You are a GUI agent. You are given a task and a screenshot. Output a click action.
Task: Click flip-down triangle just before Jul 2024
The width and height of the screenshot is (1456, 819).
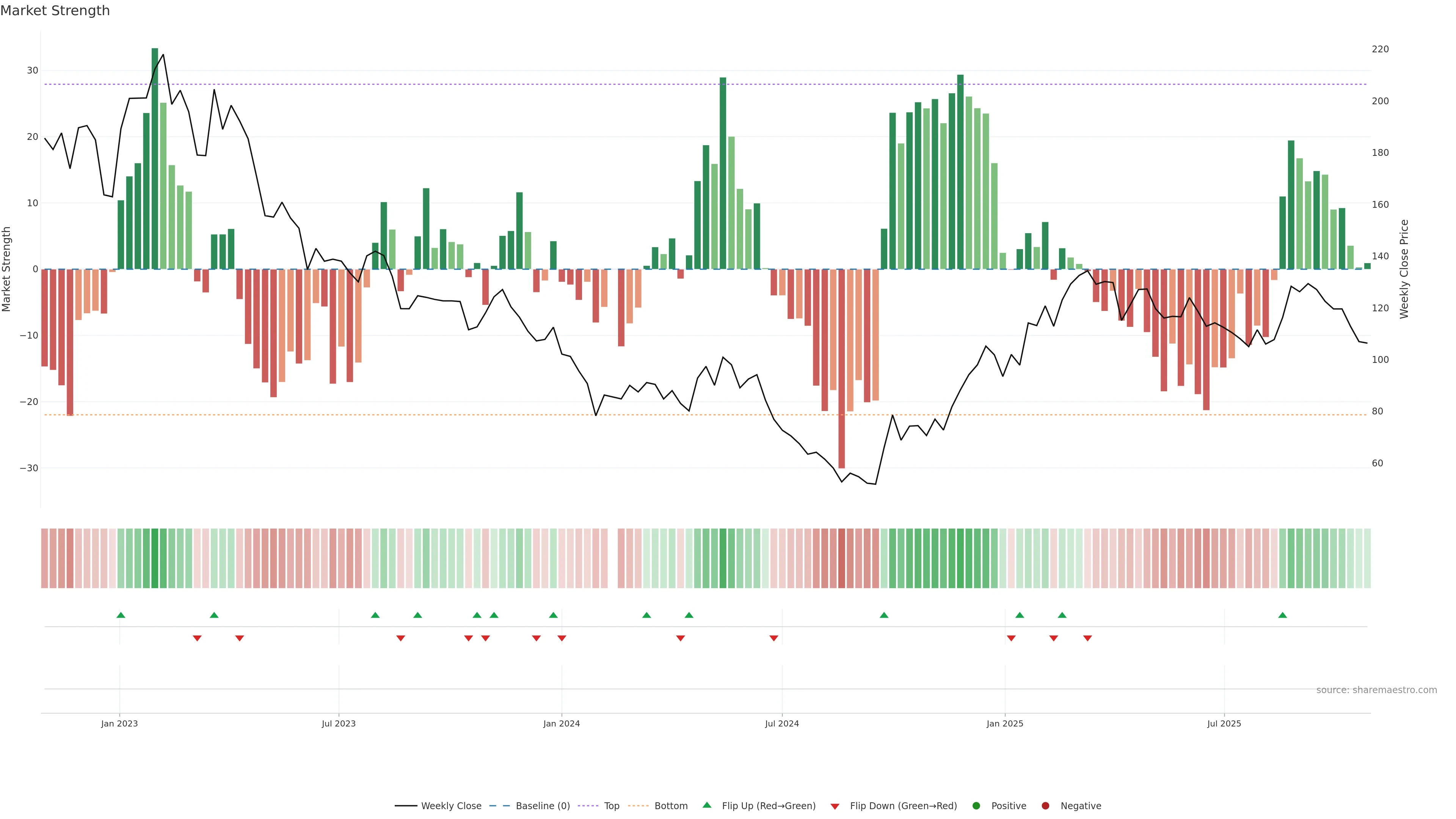tap(774, 638)
